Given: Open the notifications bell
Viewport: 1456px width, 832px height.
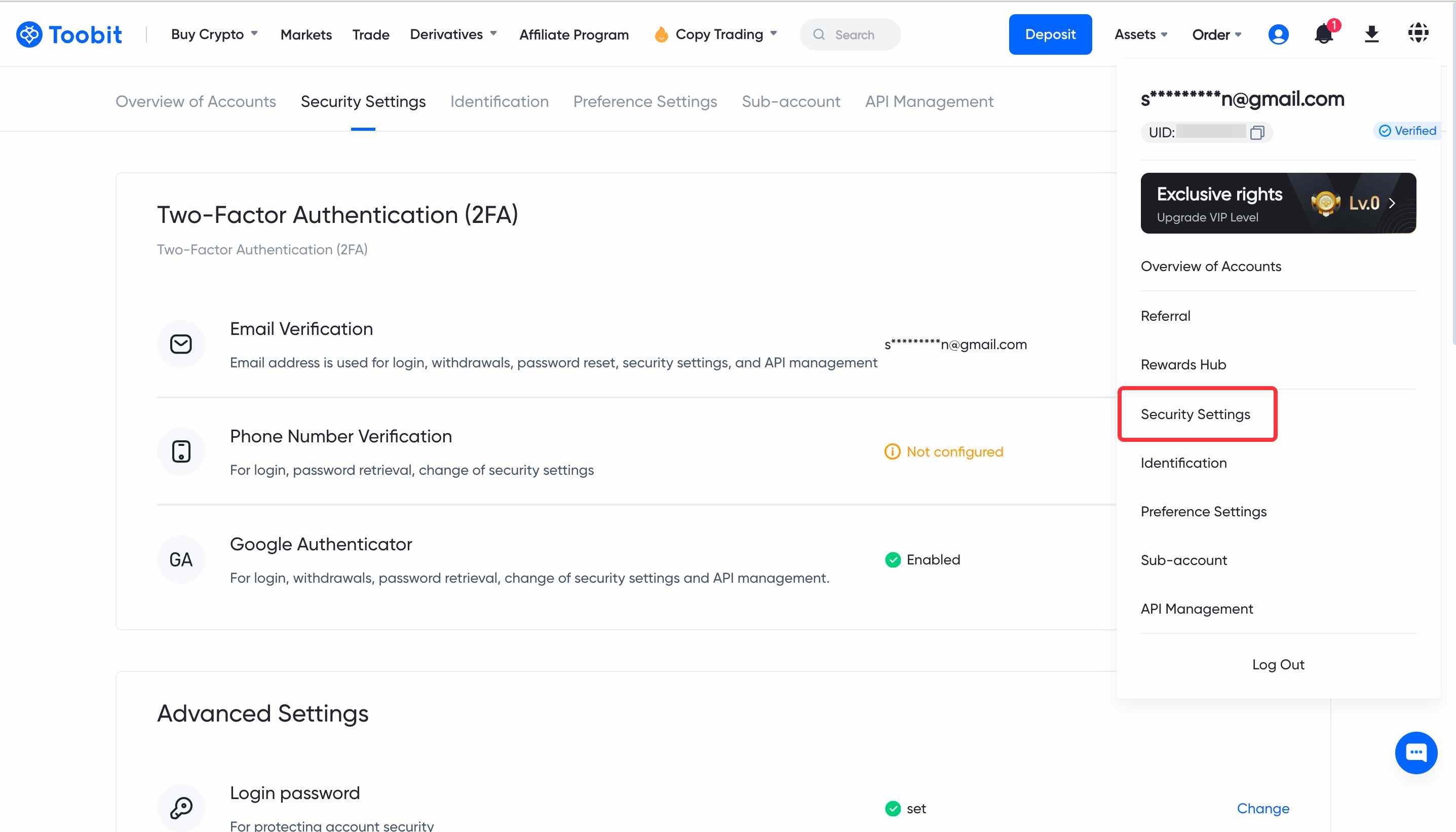Looking at the screenshot, I should 1323,34.
